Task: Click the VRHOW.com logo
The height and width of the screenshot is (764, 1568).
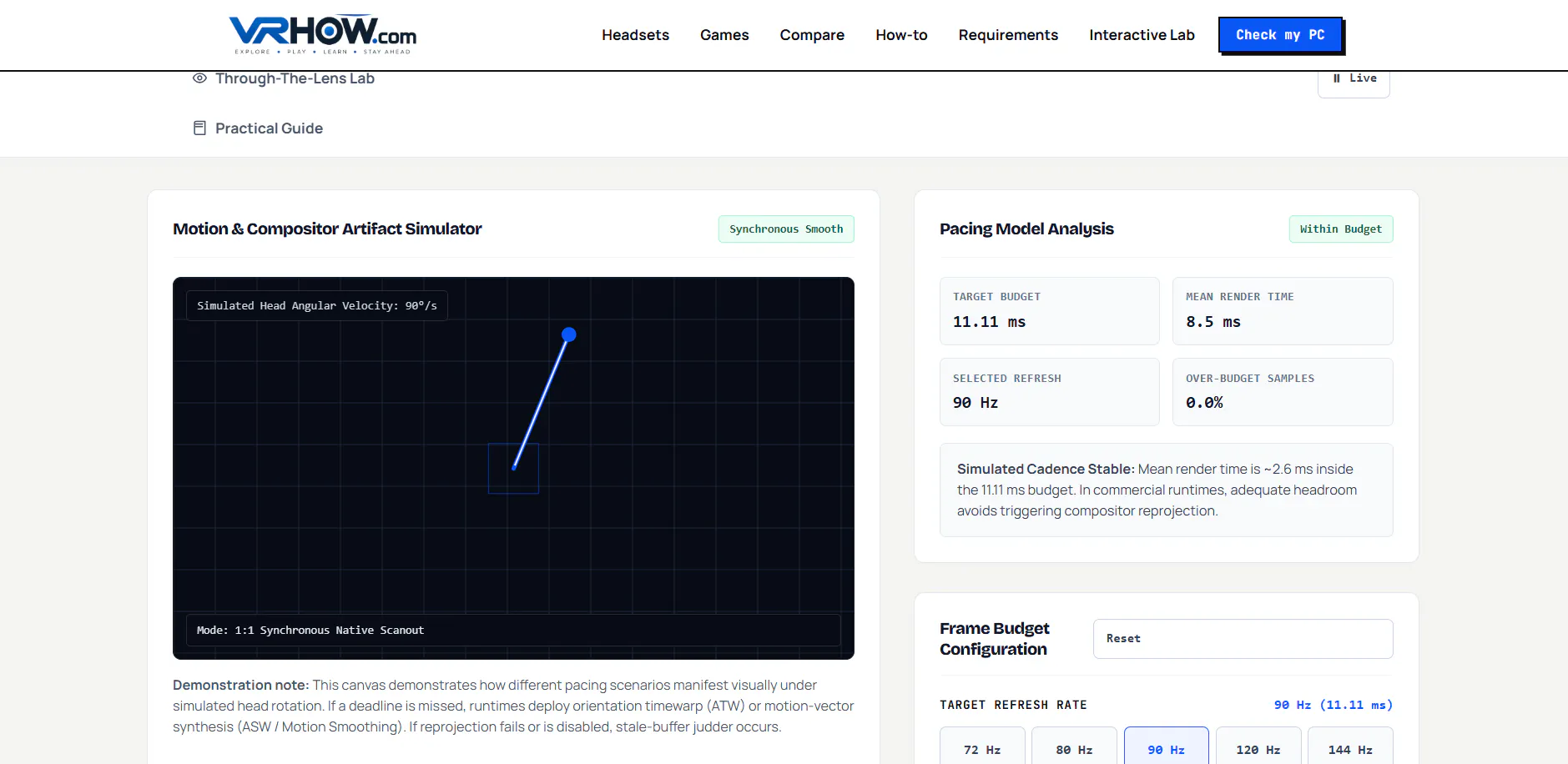Action: (x=323, y=35)
